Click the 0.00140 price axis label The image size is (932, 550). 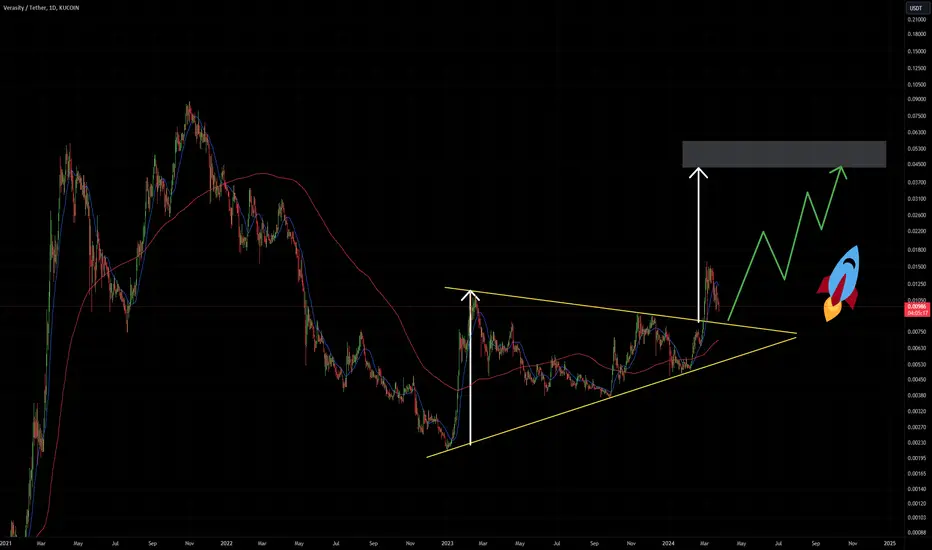[917, 489]
